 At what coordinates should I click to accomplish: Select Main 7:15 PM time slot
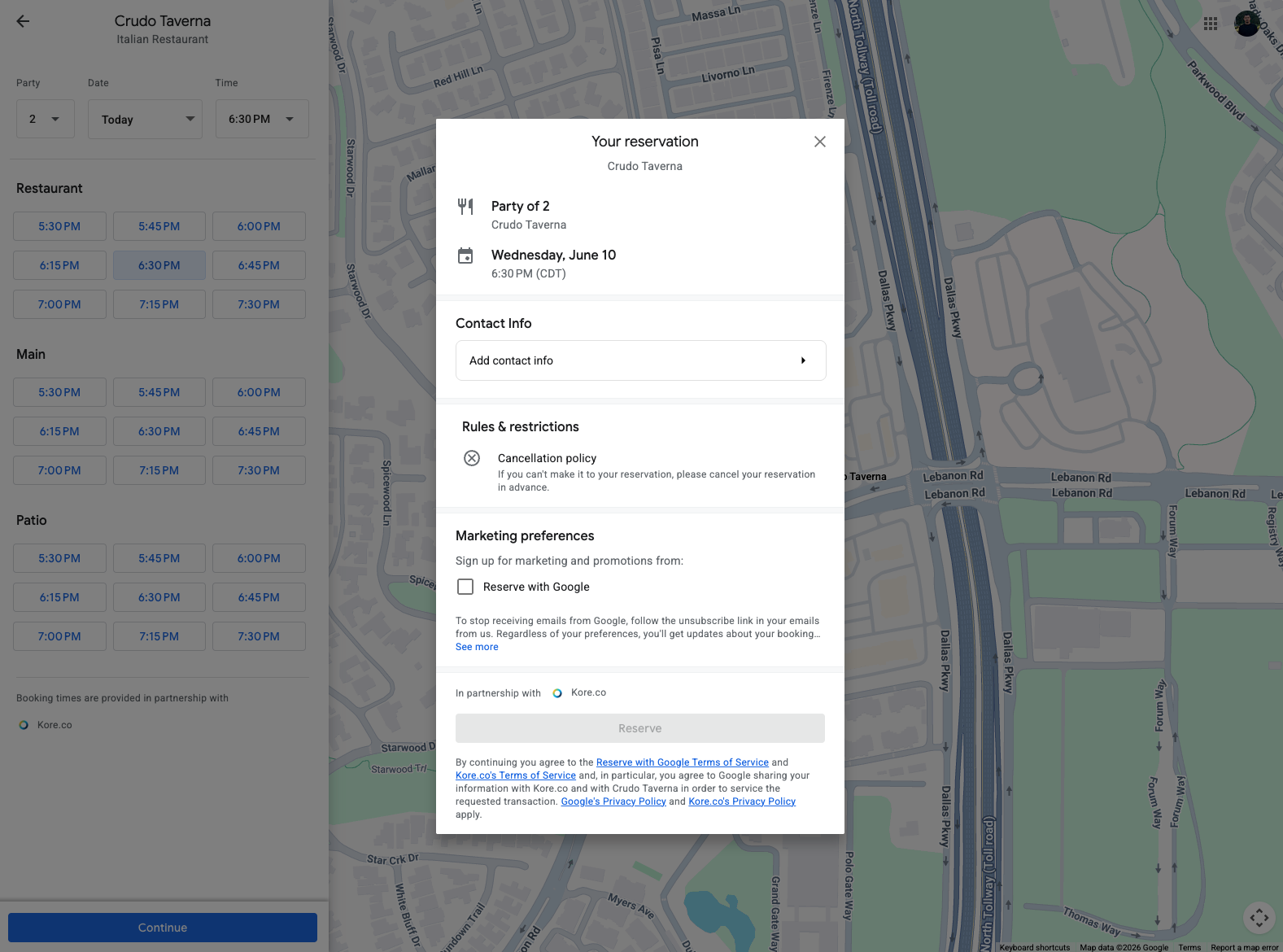click(x=159, y=470)
